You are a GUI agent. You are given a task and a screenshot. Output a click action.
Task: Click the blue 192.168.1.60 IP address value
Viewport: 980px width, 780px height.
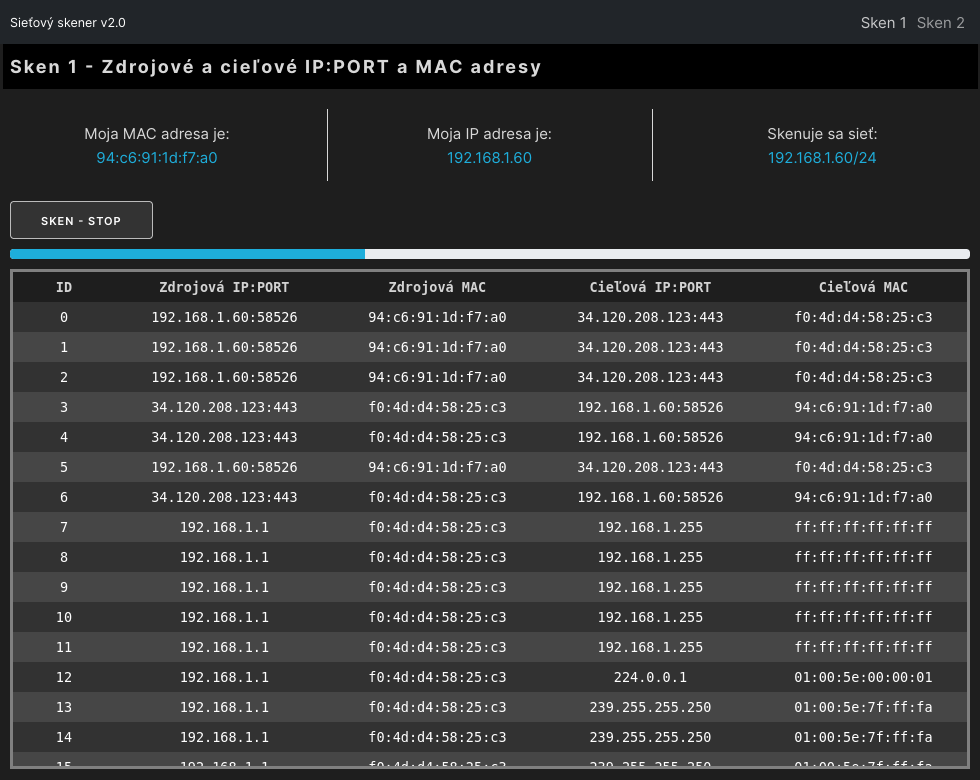pos(489,158)
